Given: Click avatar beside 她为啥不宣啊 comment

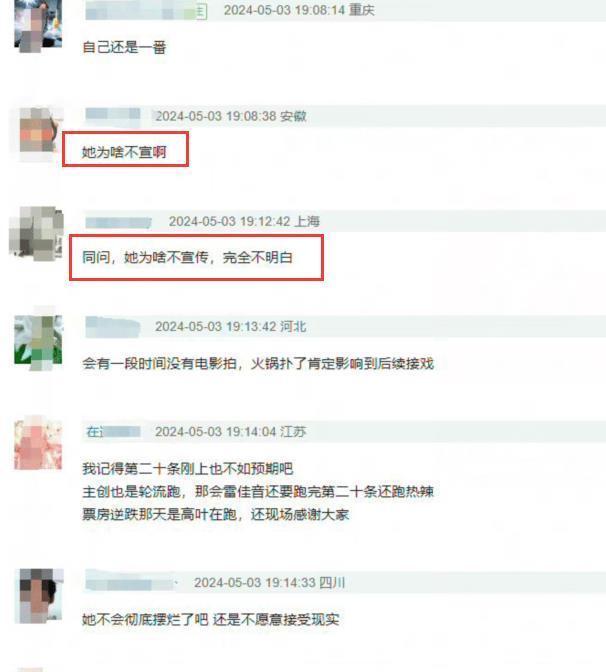Looking at the screenshot, I should coord(39,129).
